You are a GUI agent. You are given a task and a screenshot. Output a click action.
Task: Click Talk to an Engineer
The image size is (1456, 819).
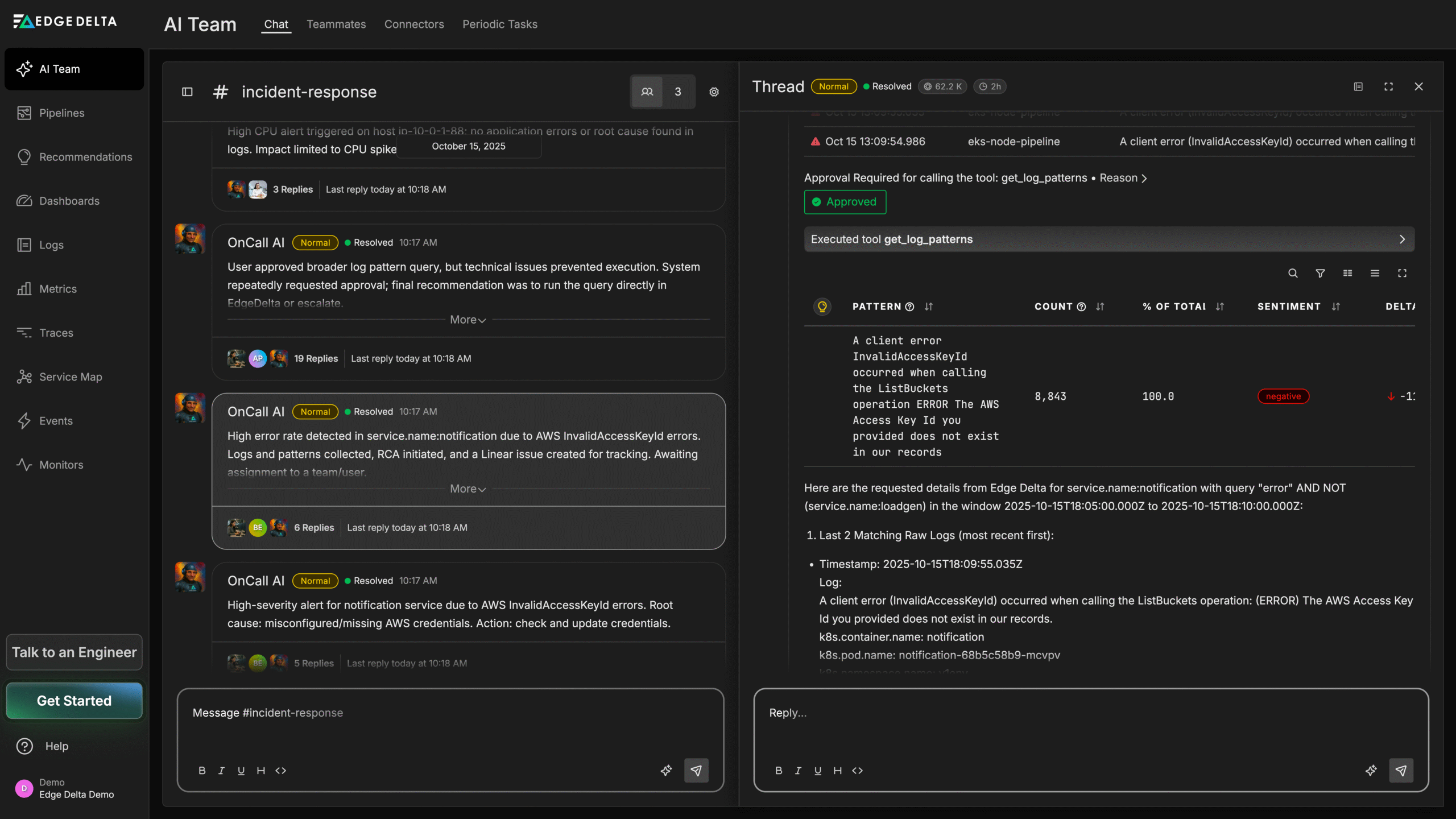click(73, 652)
